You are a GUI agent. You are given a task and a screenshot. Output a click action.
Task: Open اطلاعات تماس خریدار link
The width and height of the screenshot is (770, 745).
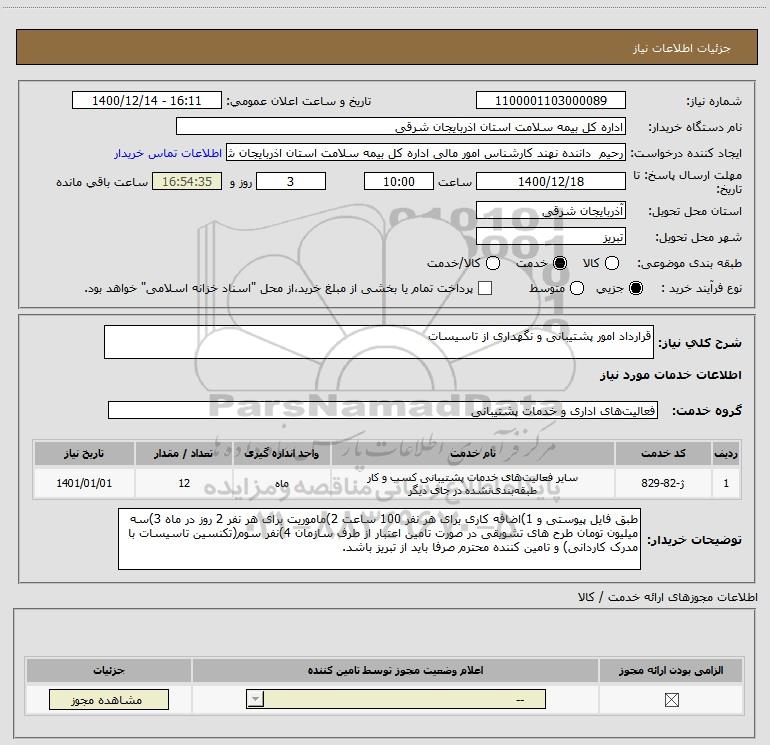coord(168,153)
